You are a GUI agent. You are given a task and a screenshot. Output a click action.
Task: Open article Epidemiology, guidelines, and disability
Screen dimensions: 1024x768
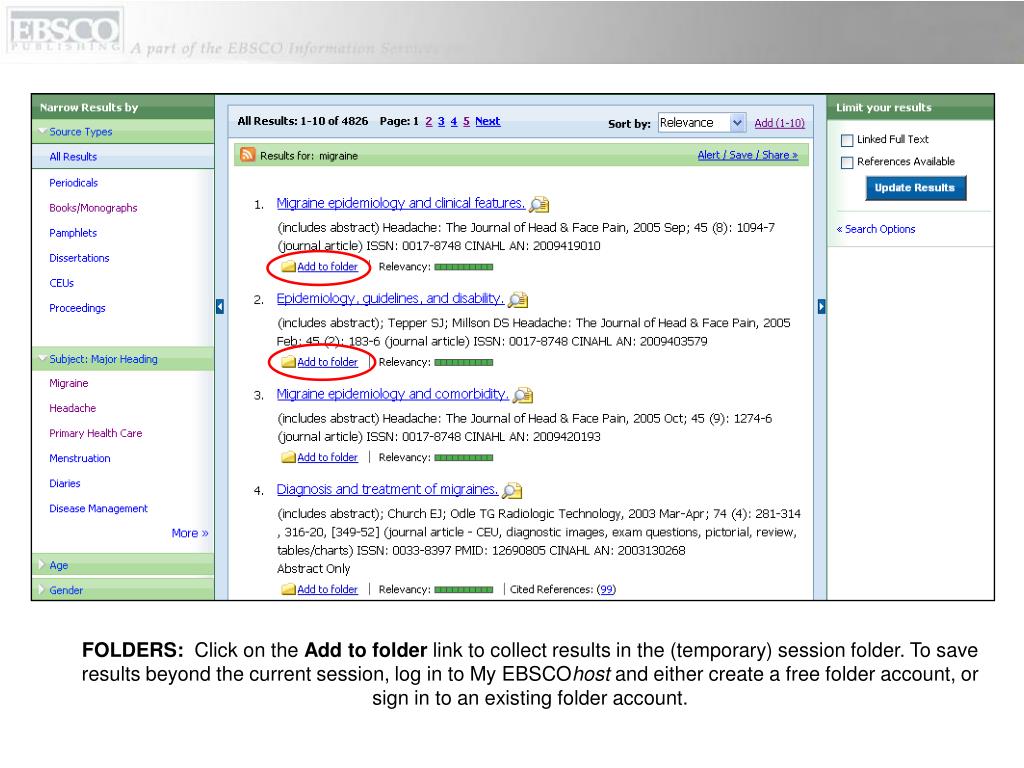(x=390, y=298)
